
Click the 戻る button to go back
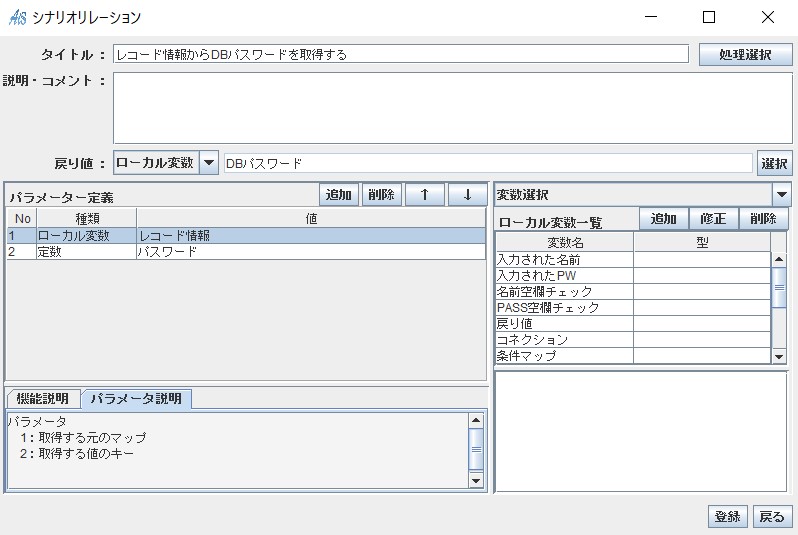pyautogui.click(x=772, y=517)
